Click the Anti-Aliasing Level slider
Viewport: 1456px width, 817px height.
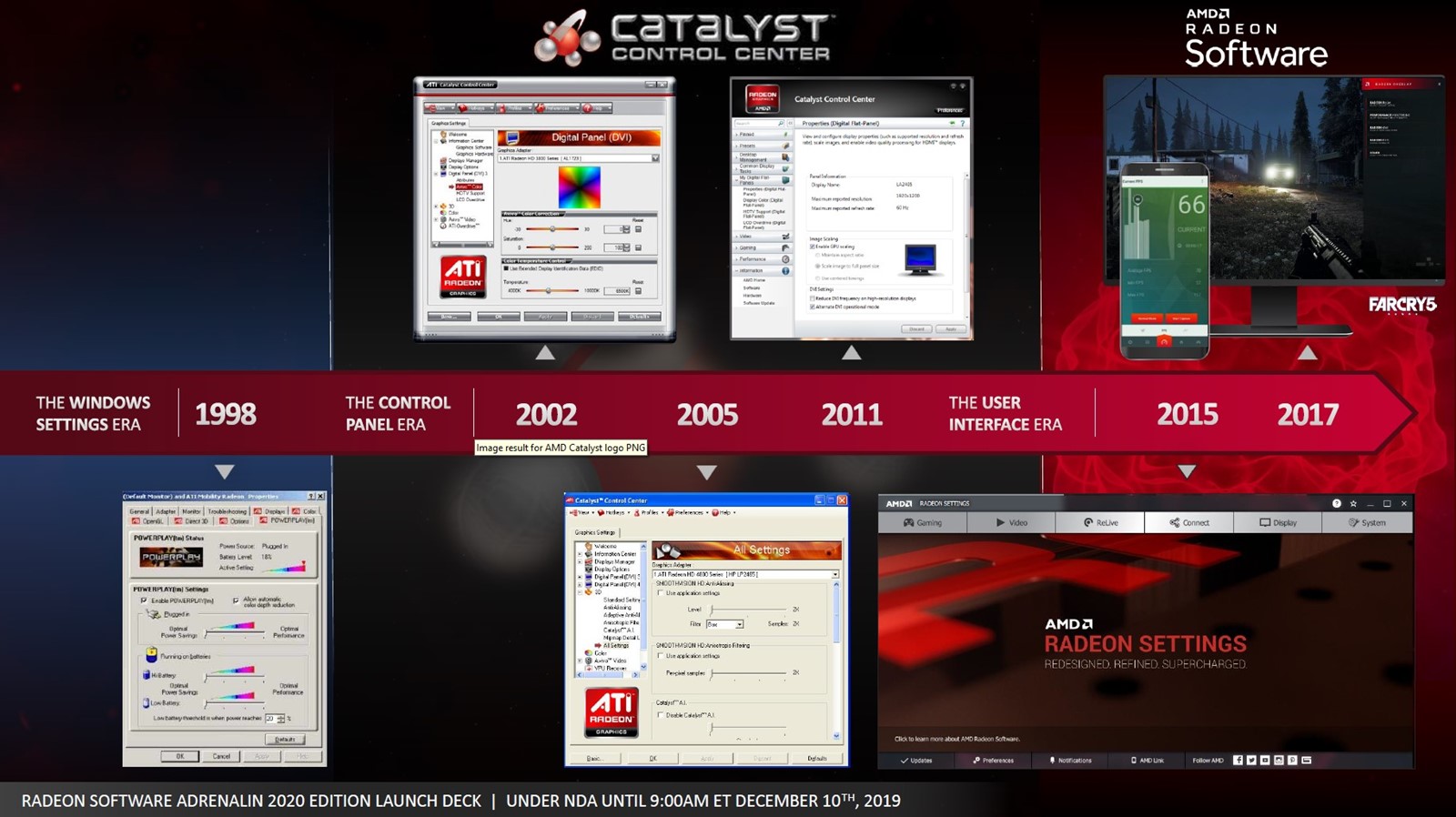748,609
